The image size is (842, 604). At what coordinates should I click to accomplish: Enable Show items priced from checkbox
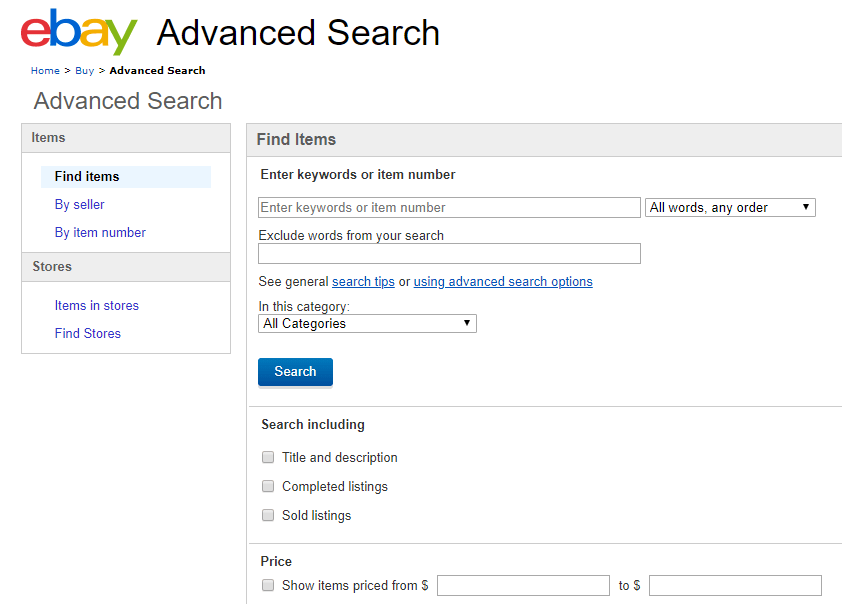pyautogui.click(x=267, y=585)
